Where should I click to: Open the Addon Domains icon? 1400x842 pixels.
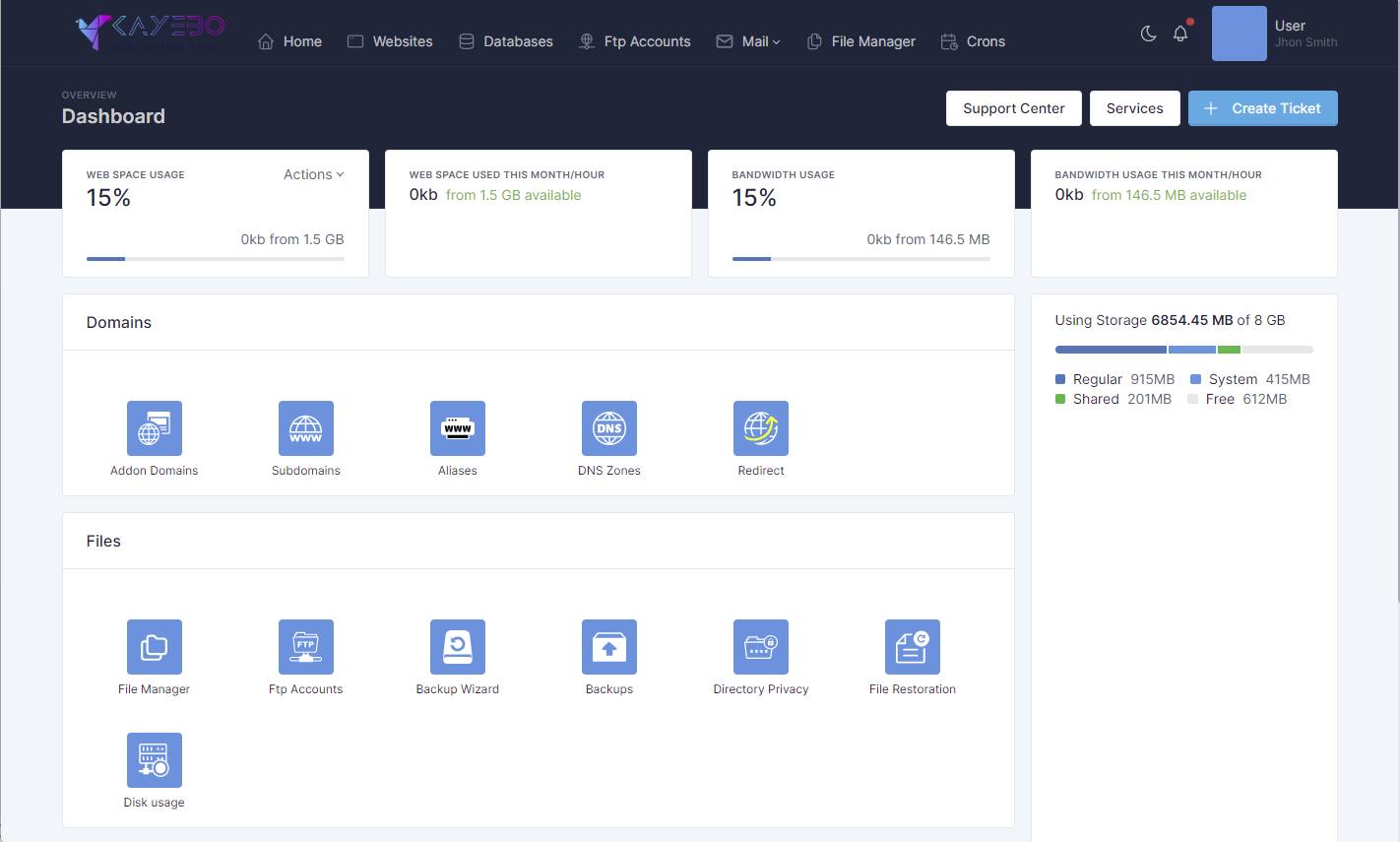click(155, 428)
